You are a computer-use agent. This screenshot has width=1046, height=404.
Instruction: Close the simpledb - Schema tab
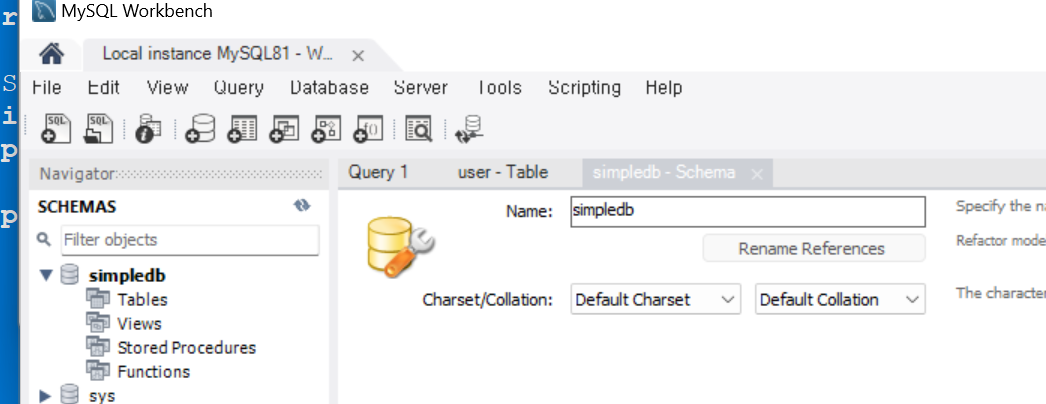pyautogui.click(x=756, y=174)
